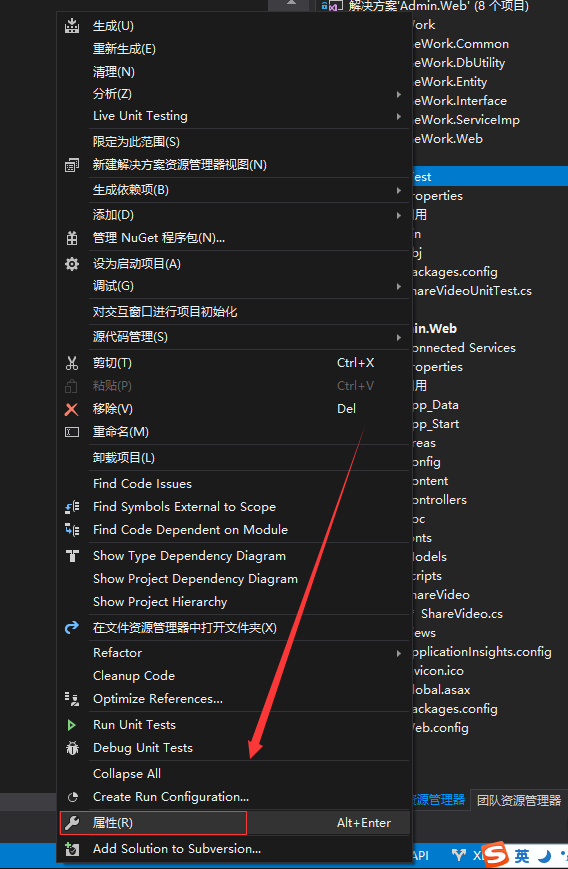Click the new Solution Explorer view icon
Screen dimensions: 568x869
[72, 165]
